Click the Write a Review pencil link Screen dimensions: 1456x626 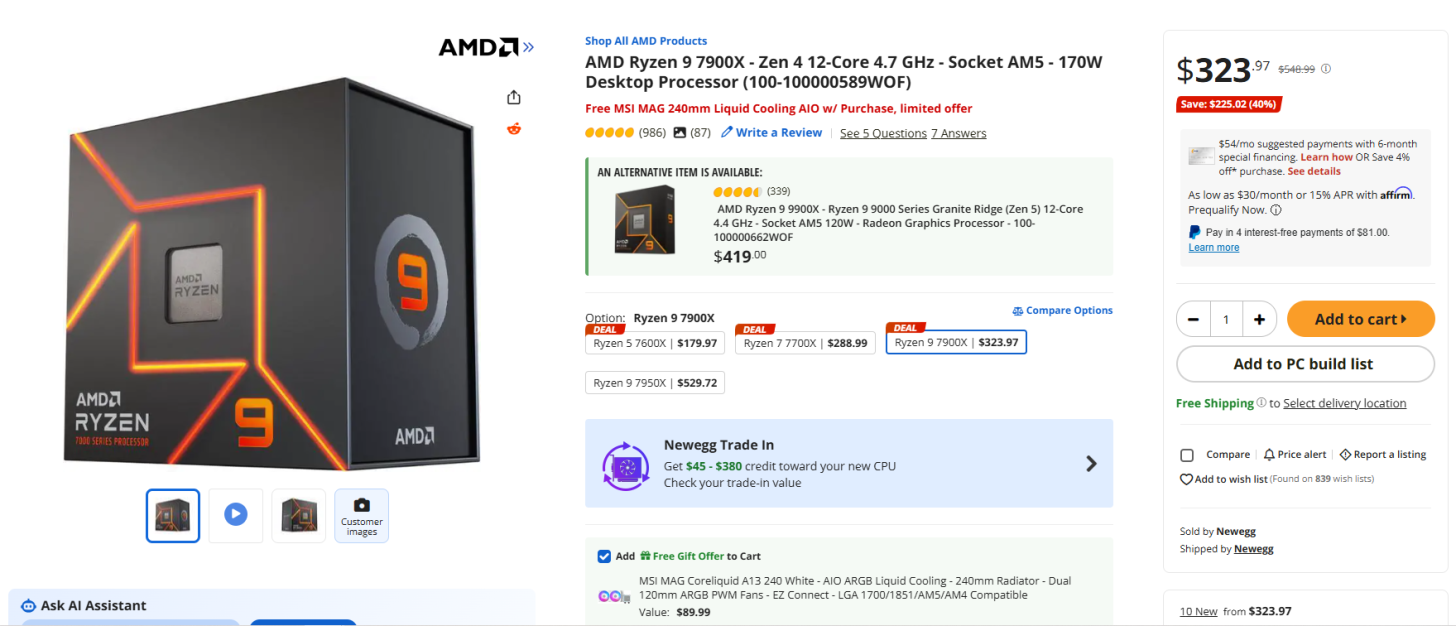(771, 133)
